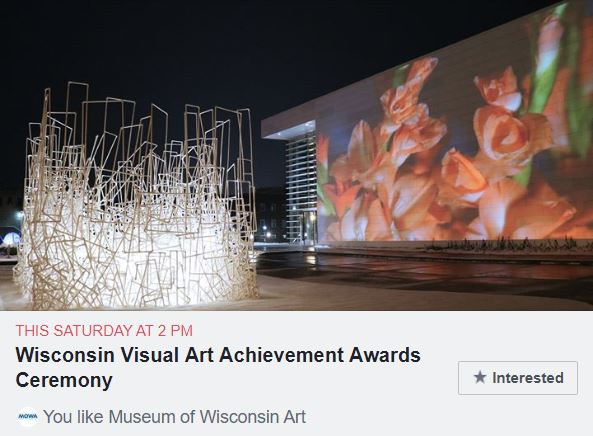Click the "You like" text

73,417
